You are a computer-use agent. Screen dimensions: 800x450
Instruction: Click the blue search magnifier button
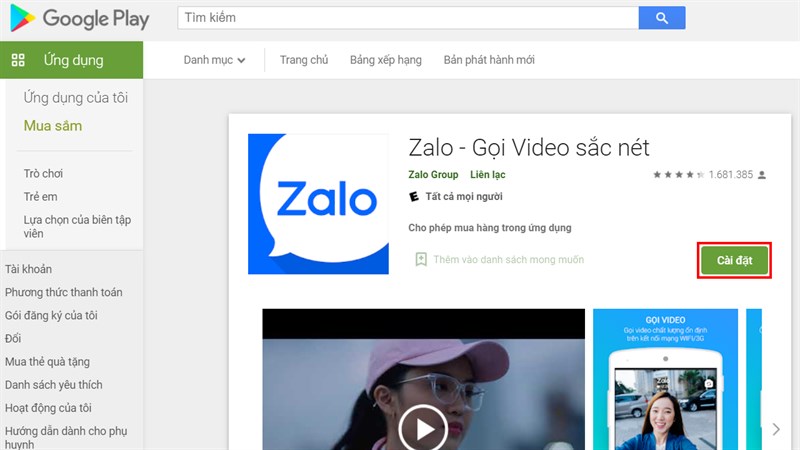662,18
